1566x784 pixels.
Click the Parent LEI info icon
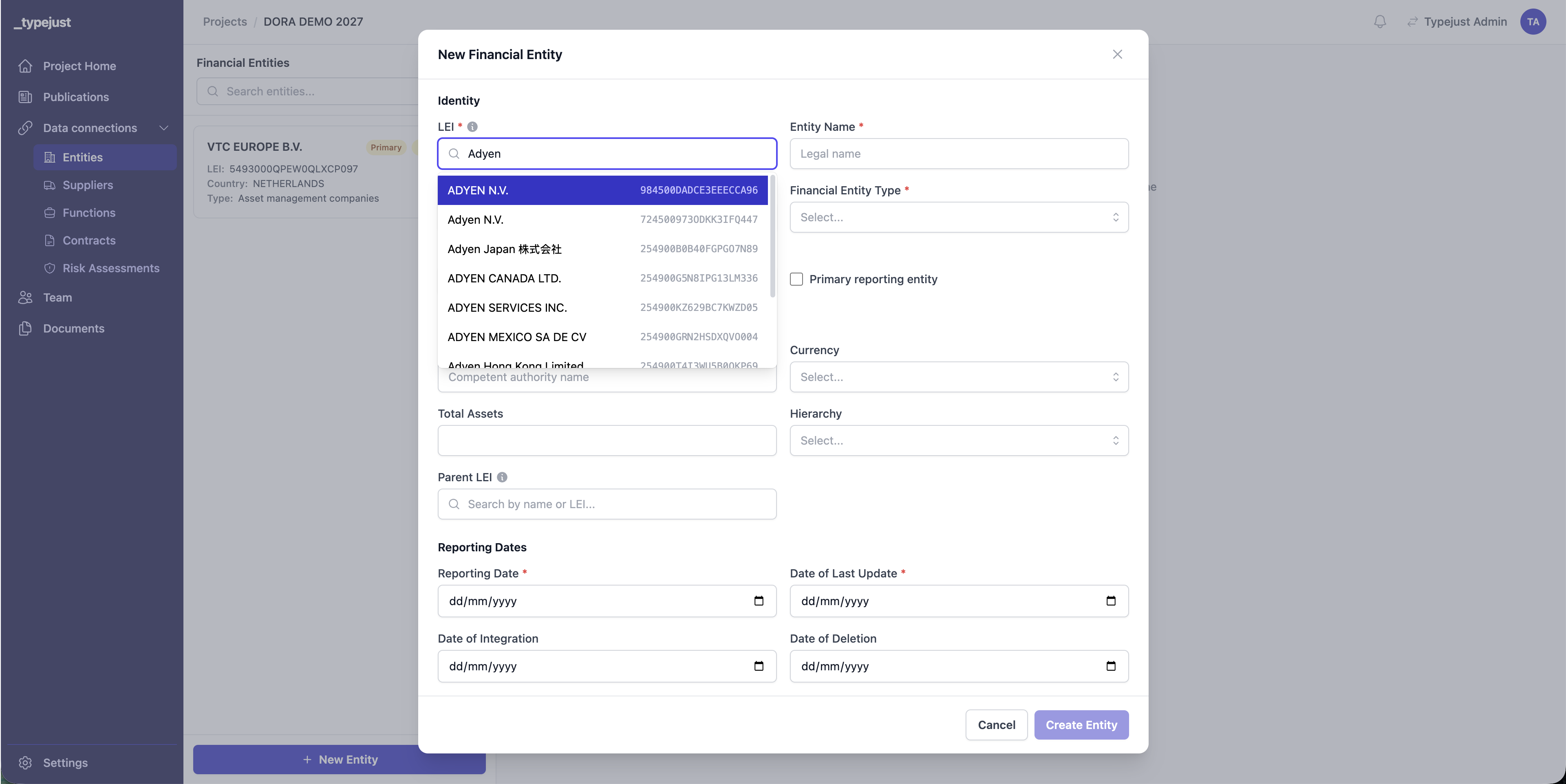(502, 477)
